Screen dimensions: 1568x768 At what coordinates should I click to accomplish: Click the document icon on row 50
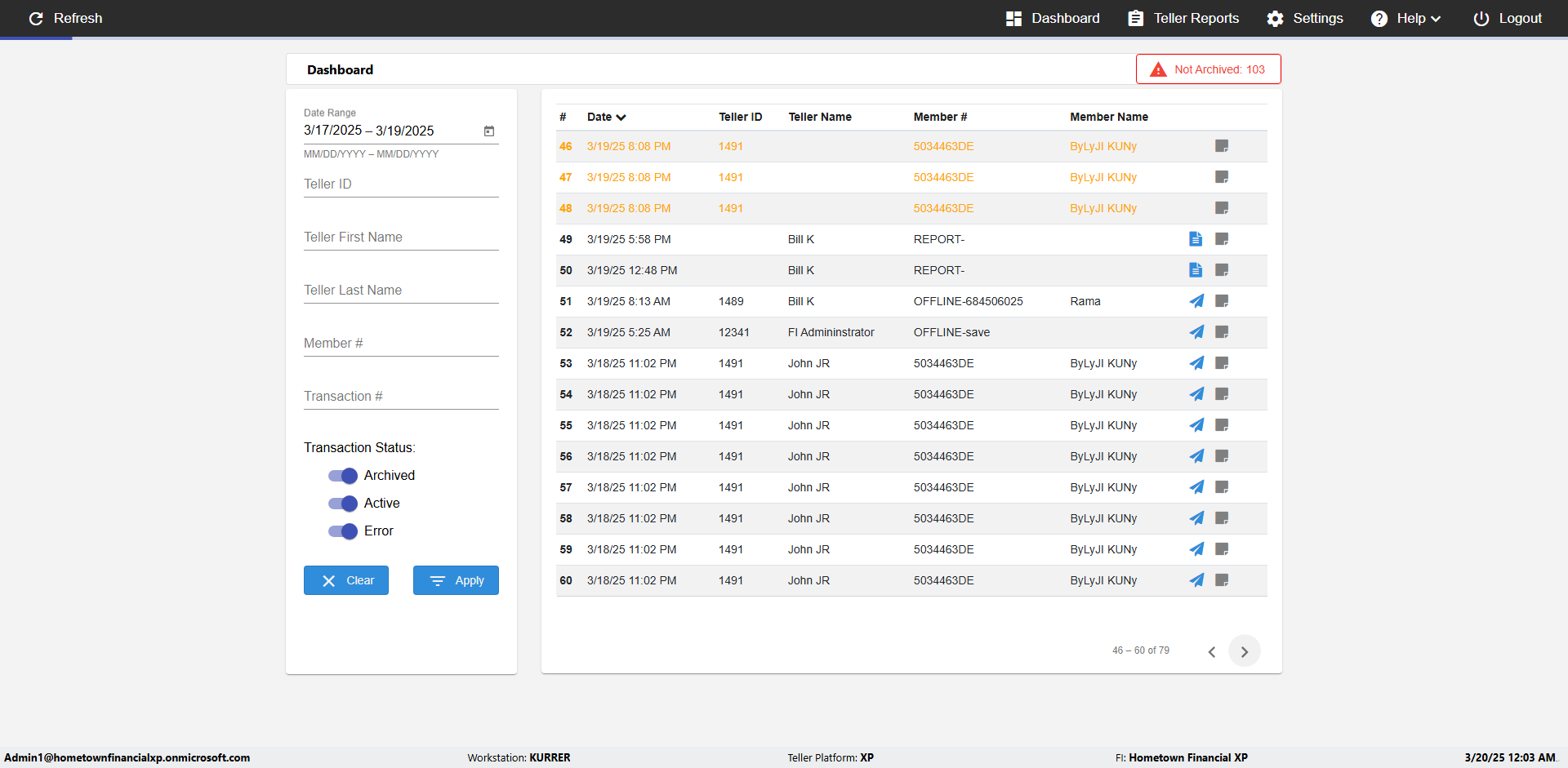pos(1196,270)
